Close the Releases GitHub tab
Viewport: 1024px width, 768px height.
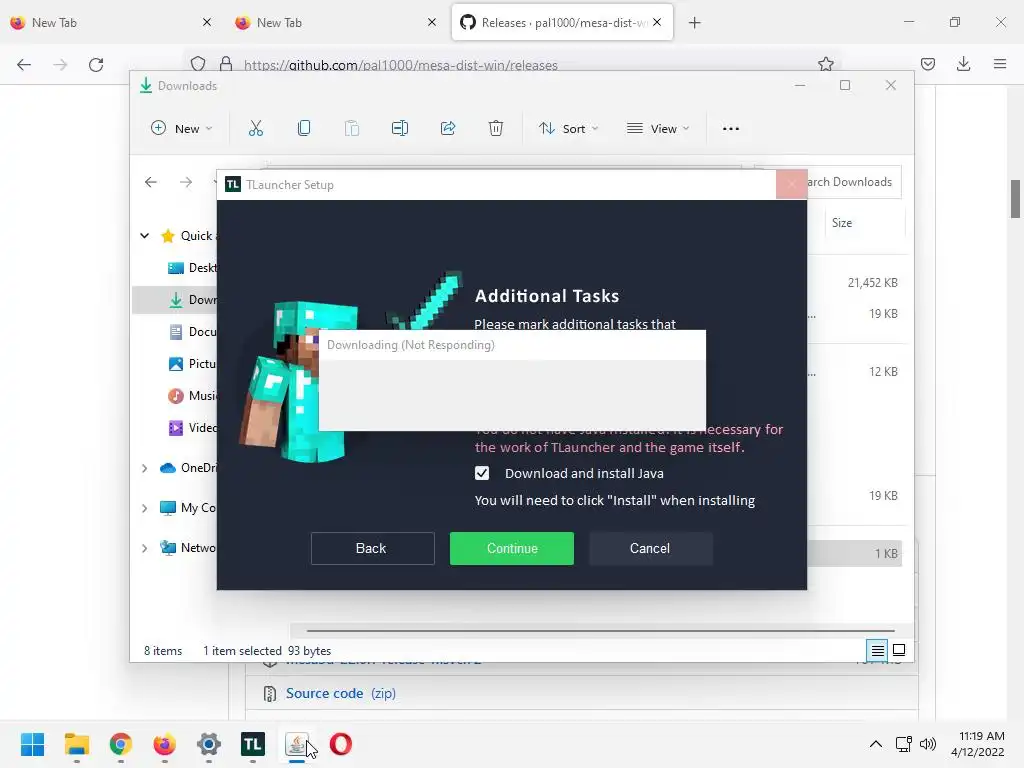pos(657,23)
